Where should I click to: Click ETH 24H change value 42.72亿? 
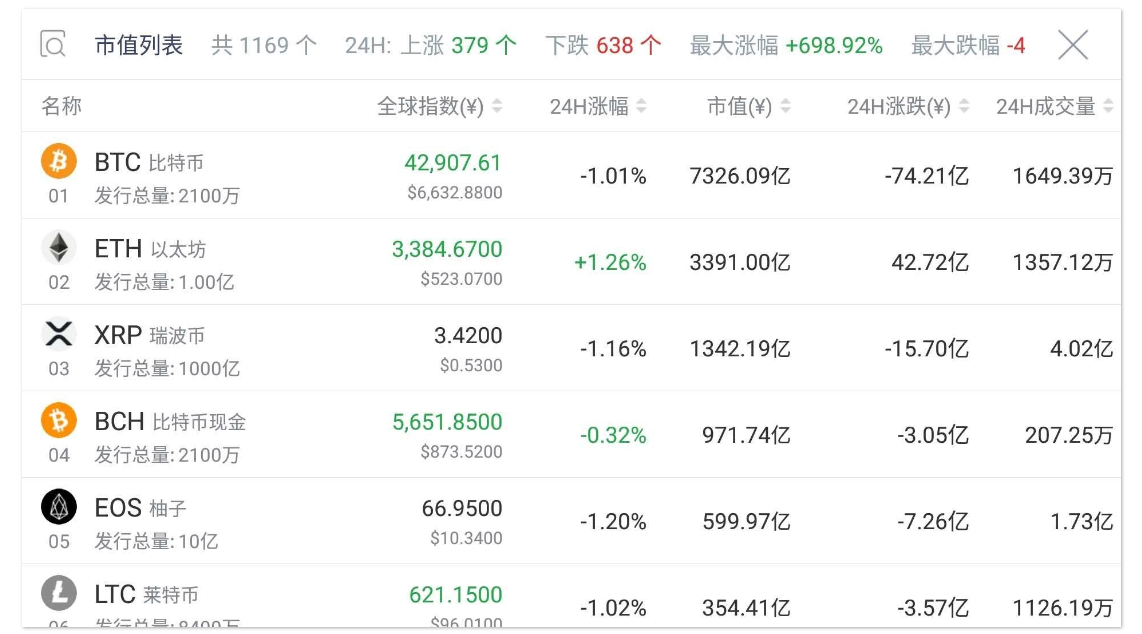(930, 262)
